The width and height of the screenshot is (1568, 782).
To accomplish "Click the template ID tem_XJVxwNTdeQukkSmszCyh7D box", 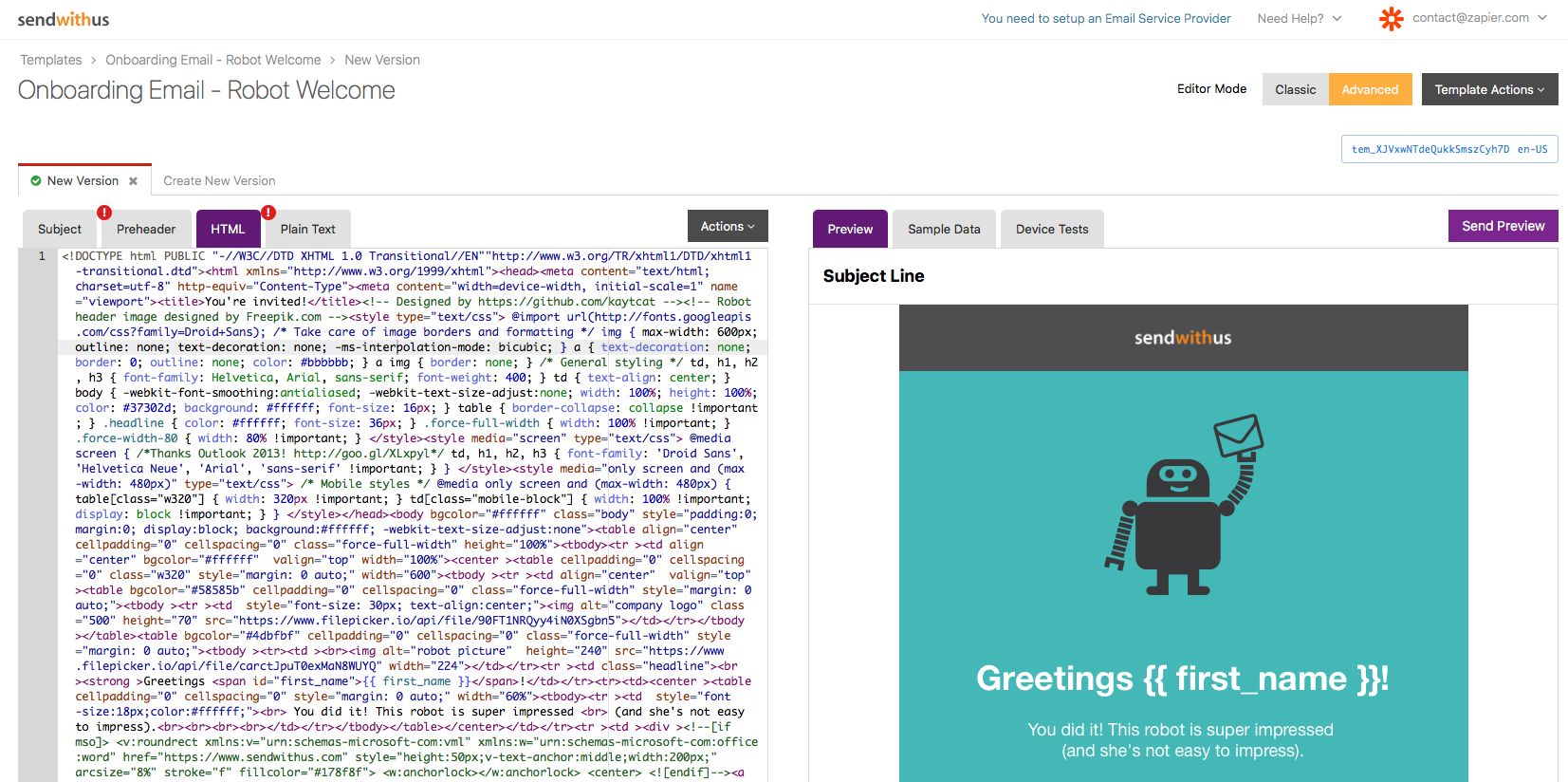I will [x=1448, y=149].
